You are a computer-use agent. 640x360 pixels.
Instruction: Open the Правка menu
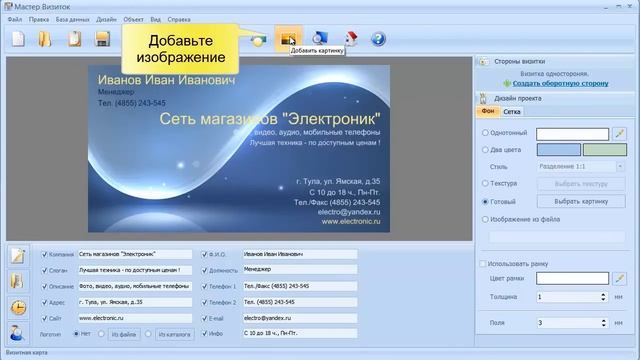tap(39, 19)
